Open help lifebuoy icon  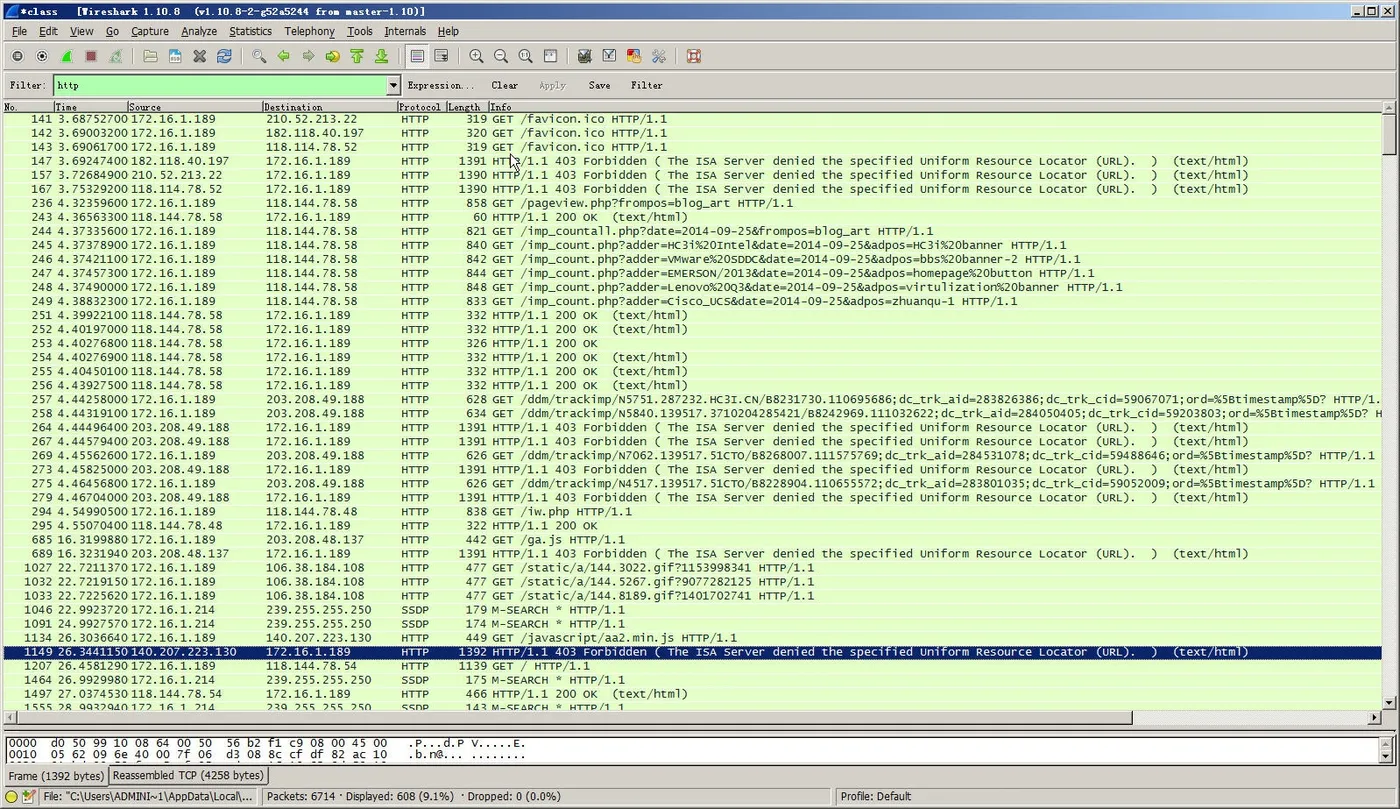[x=693, y=57]
